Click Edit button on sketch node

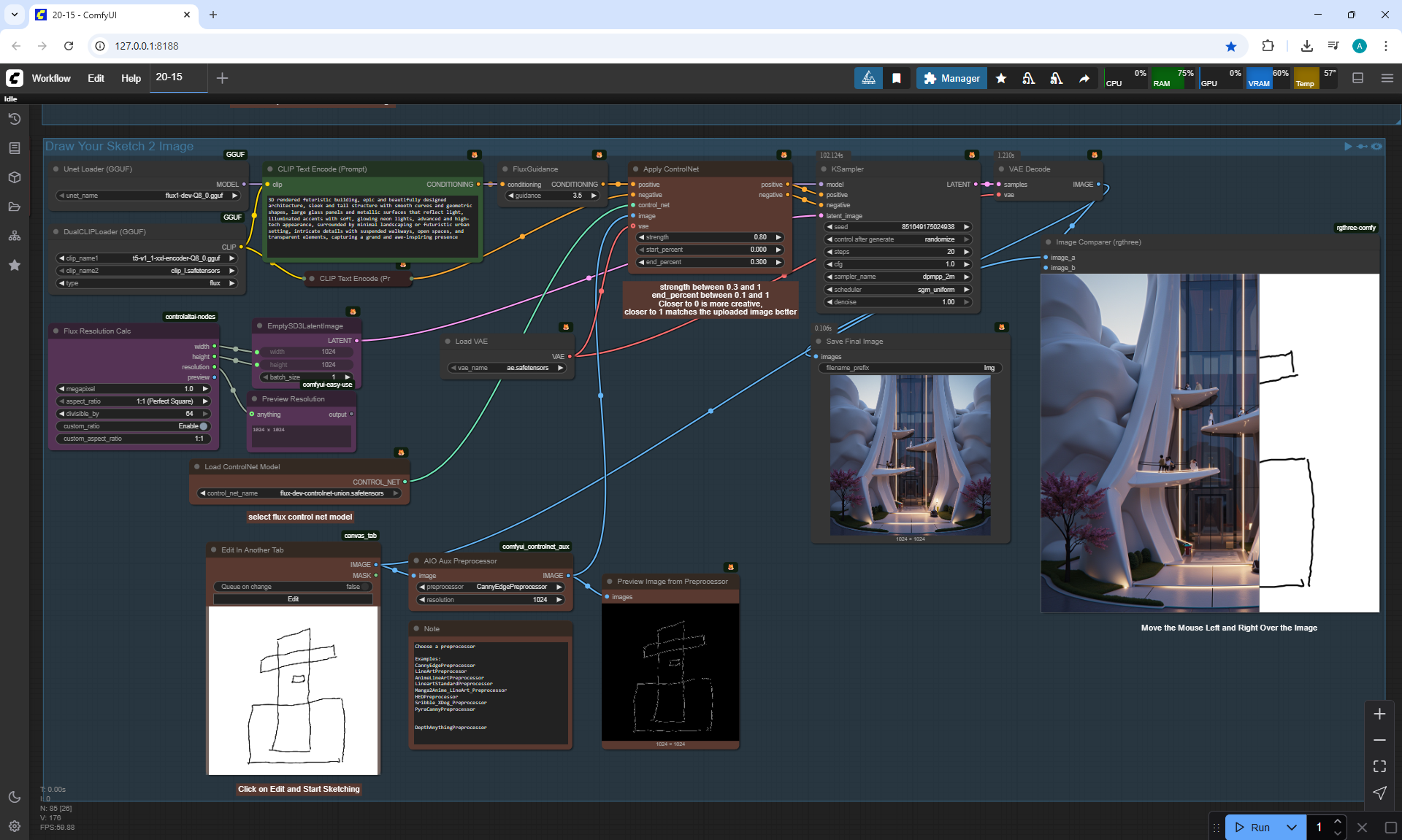point(293,599)
